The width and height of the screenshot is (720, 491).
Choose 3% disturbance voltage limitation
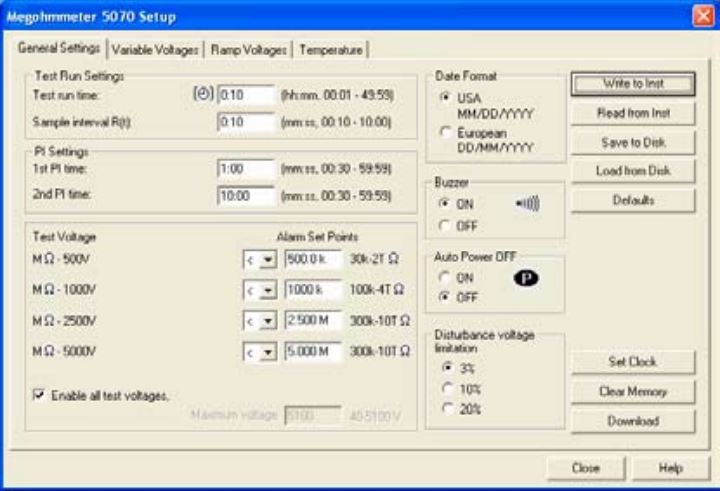[x=447, y=367]
